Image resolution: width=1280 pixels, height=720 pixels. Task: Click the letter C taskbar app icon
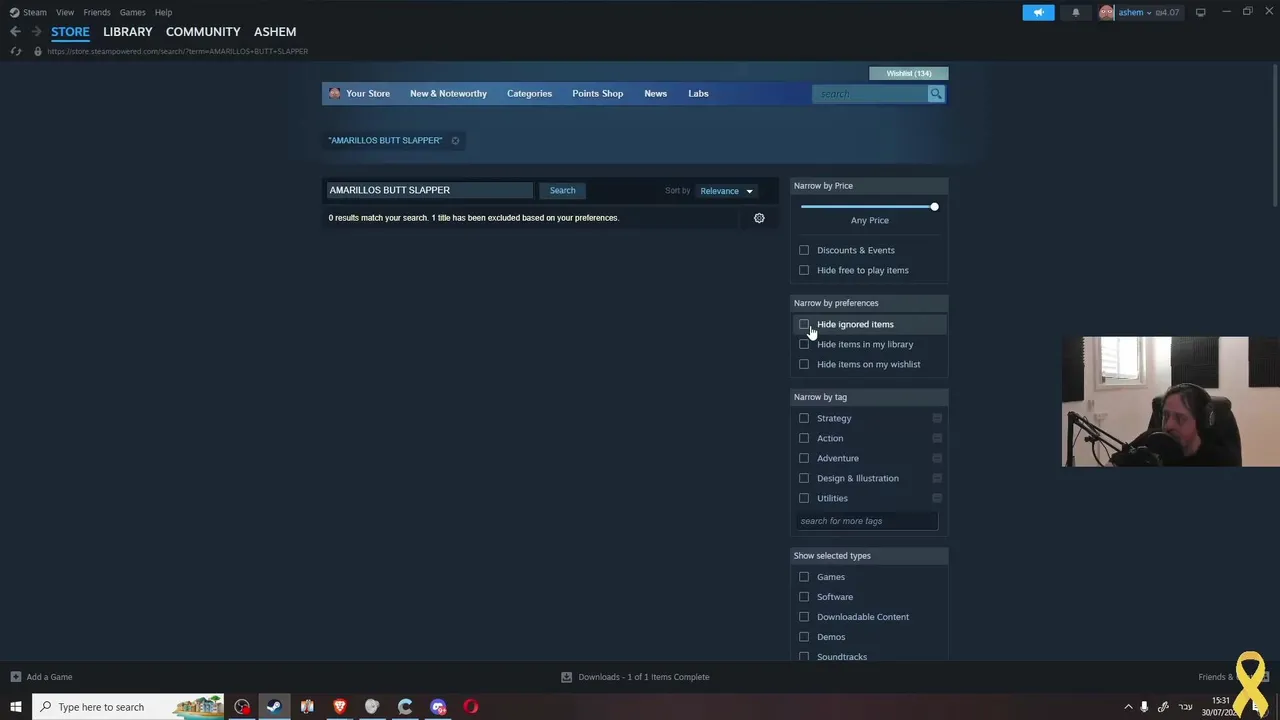point(405,707)
